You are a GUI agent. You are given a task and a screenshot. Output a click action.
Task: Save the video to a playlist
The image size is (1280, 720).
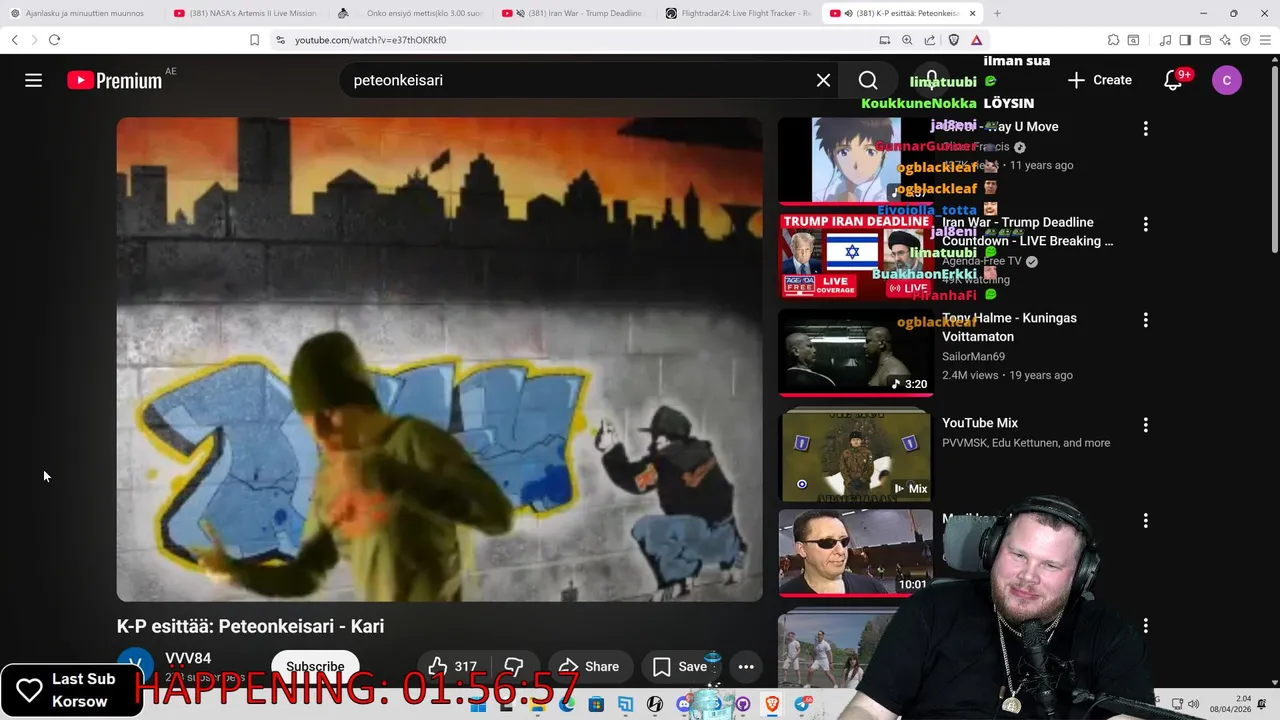coord(681,667)
